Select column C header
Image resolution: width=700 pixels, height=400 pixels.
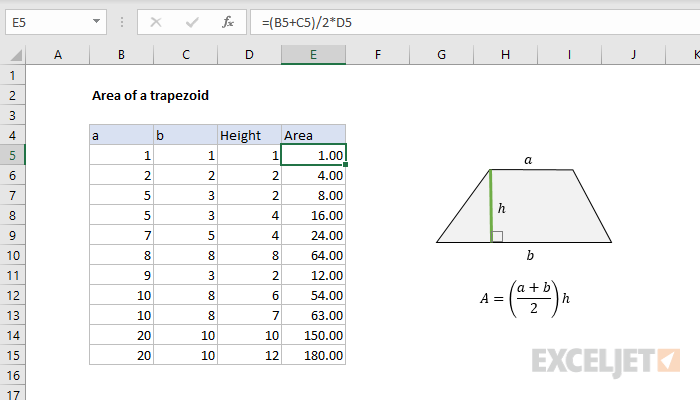[x=186, y=55]
